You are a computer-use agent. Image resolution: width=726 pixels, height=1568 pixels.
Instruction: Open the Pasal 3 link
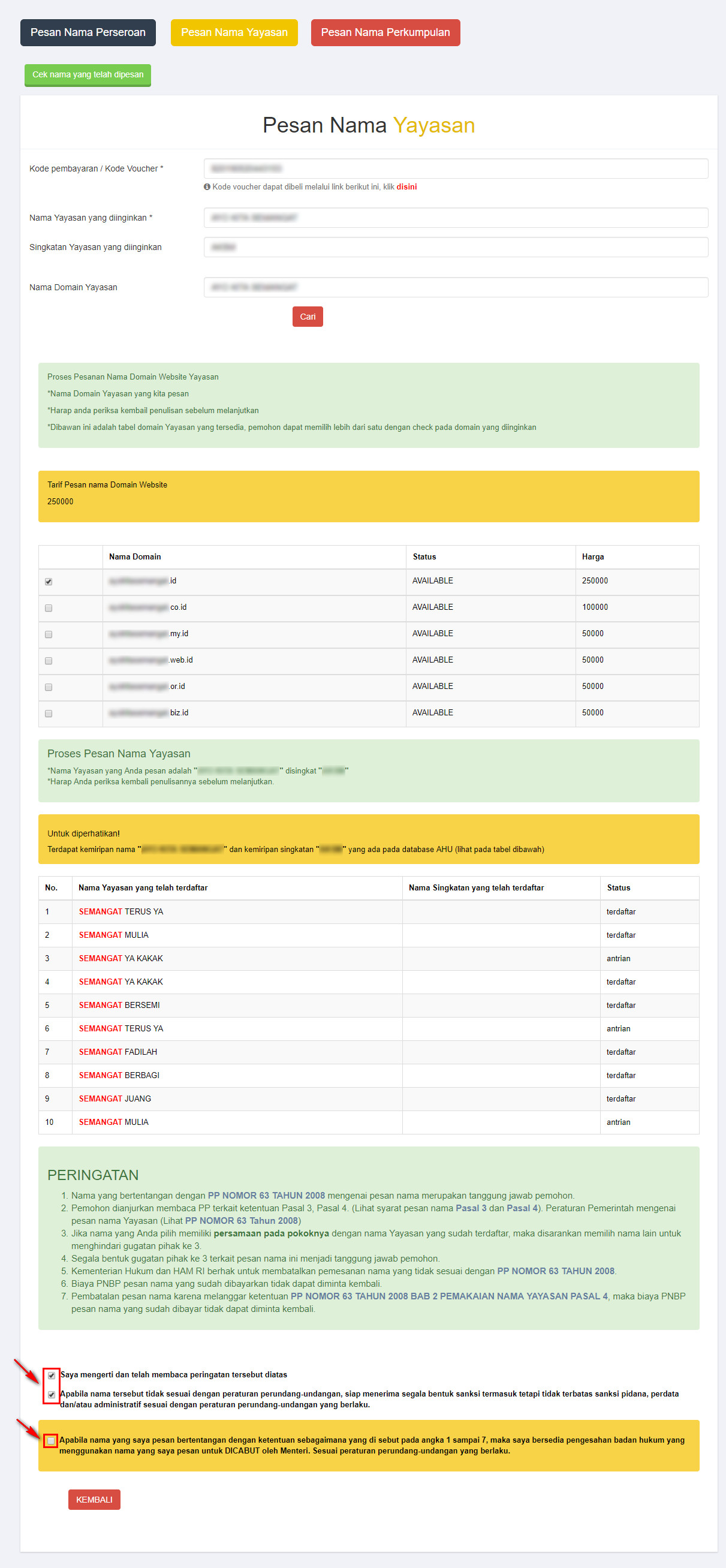pos(471,1208)
